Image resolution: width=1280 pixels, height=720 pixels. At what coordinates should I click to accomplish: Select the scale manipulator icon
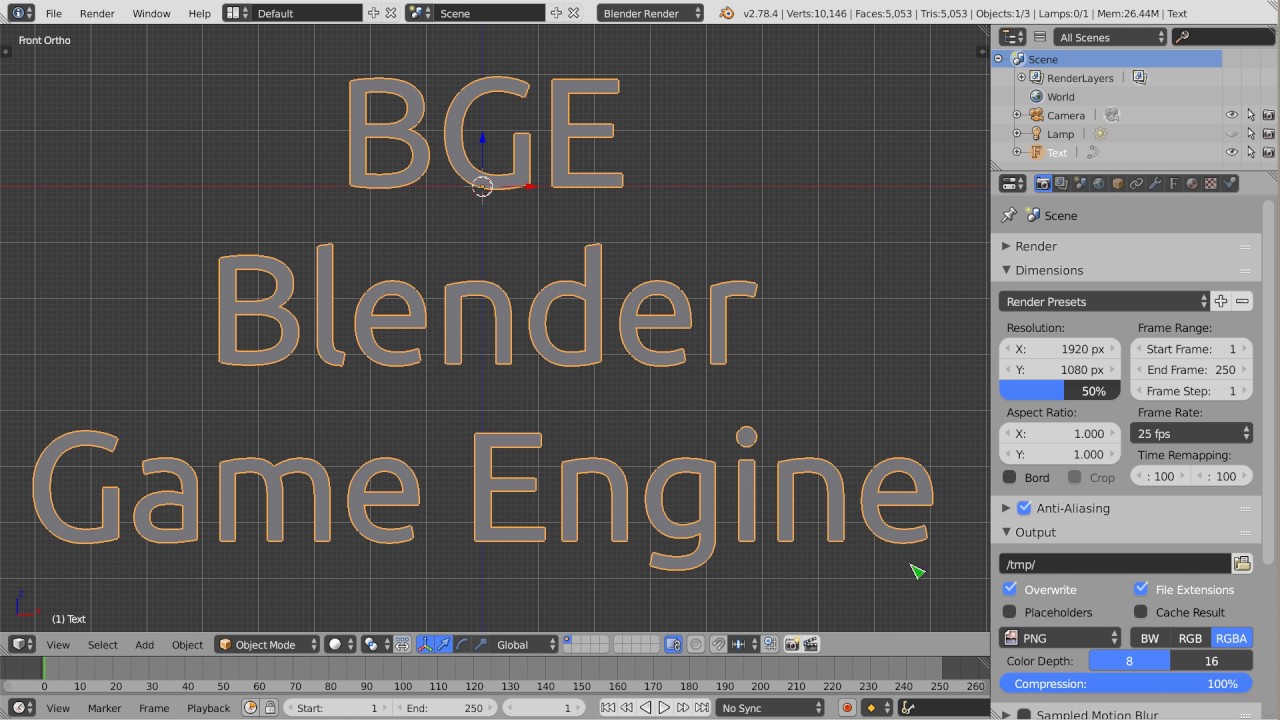481,645
